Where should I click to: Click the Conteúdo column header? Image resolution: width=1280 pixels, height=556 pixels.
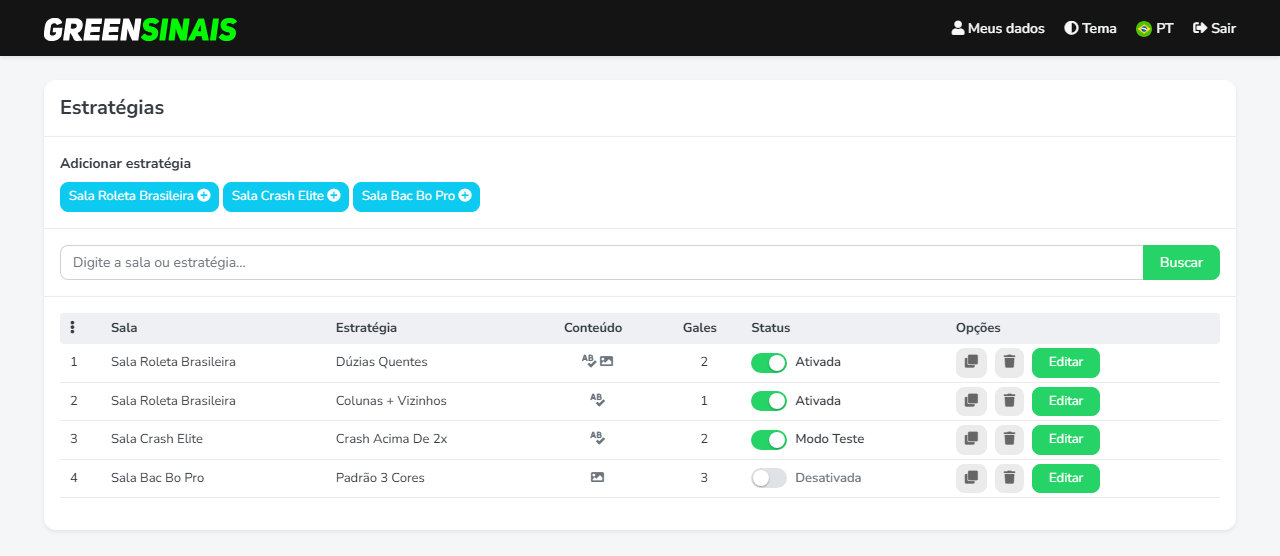(x=593, y=328)
